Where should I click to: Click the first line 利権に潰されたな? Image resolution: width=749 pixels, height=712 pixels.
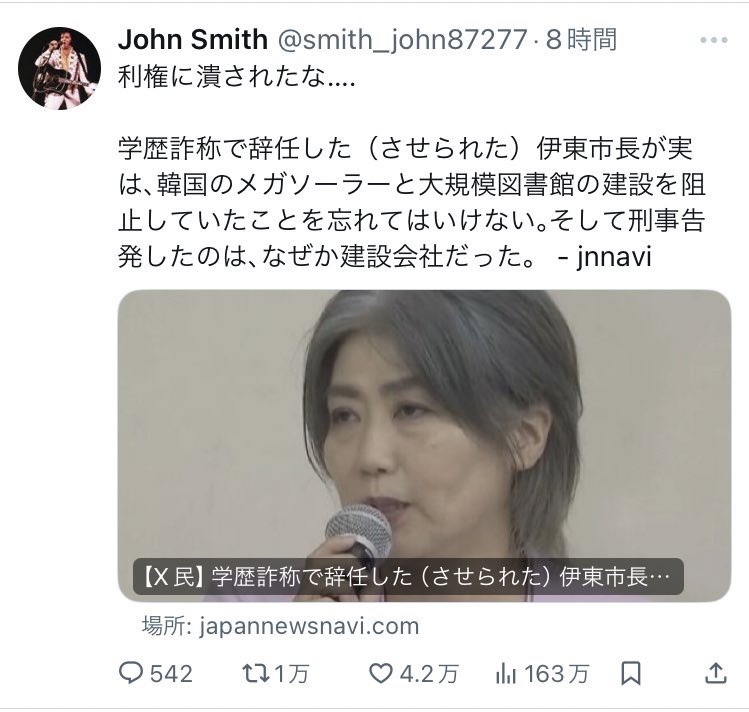[236, 76]
